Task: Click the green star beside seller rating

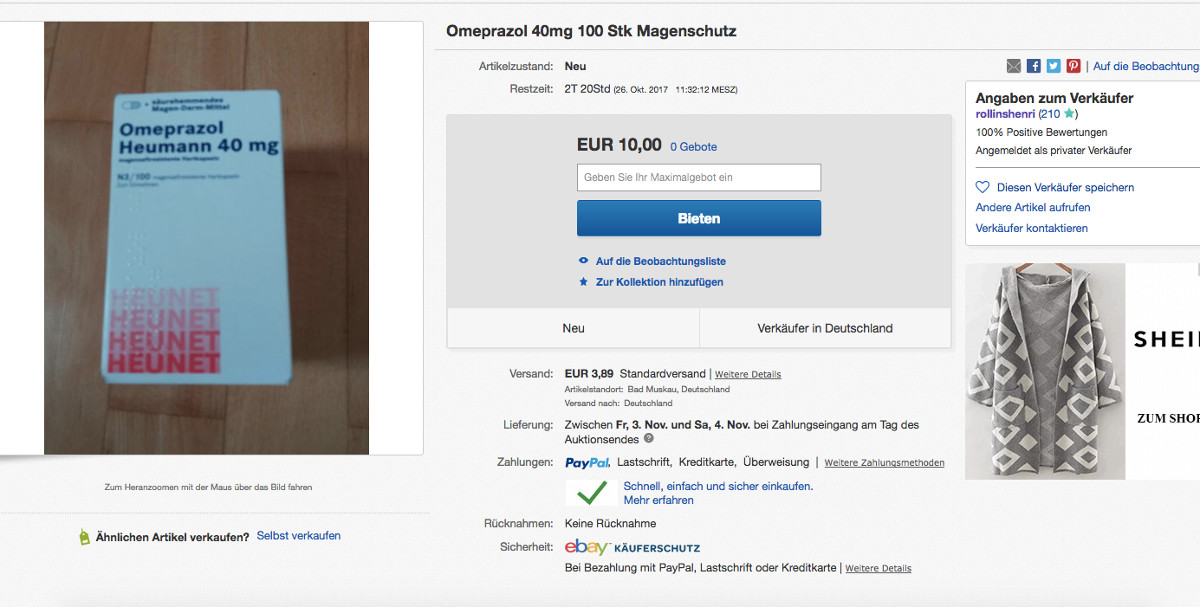Action: (1070, 114)
